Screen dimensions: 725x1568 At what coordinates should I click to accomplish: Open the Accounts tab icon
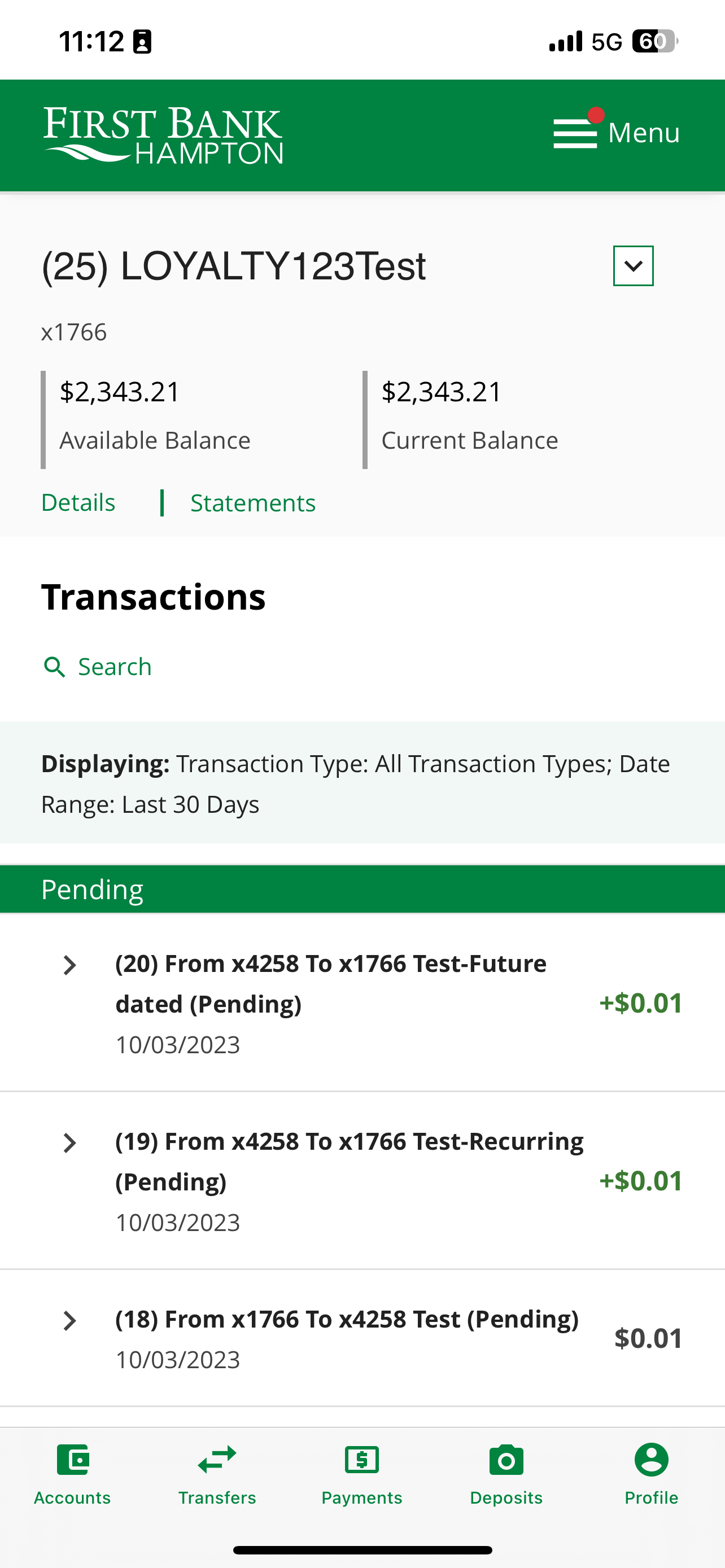[72, 1460]
